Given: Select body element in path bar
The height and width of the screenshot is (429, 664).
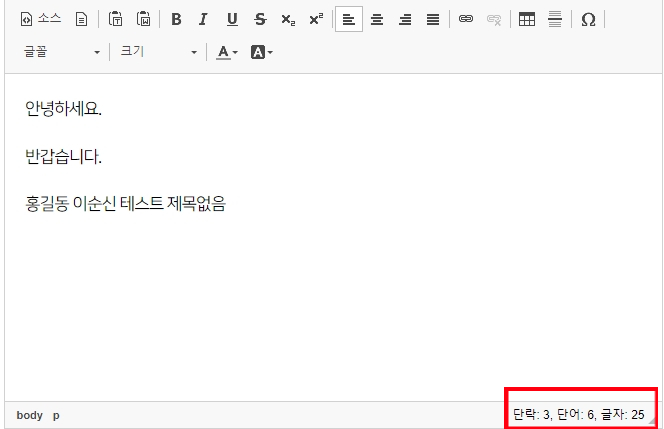Looking at the screenshot, I should pyautogui.click(x=30, y=415).
